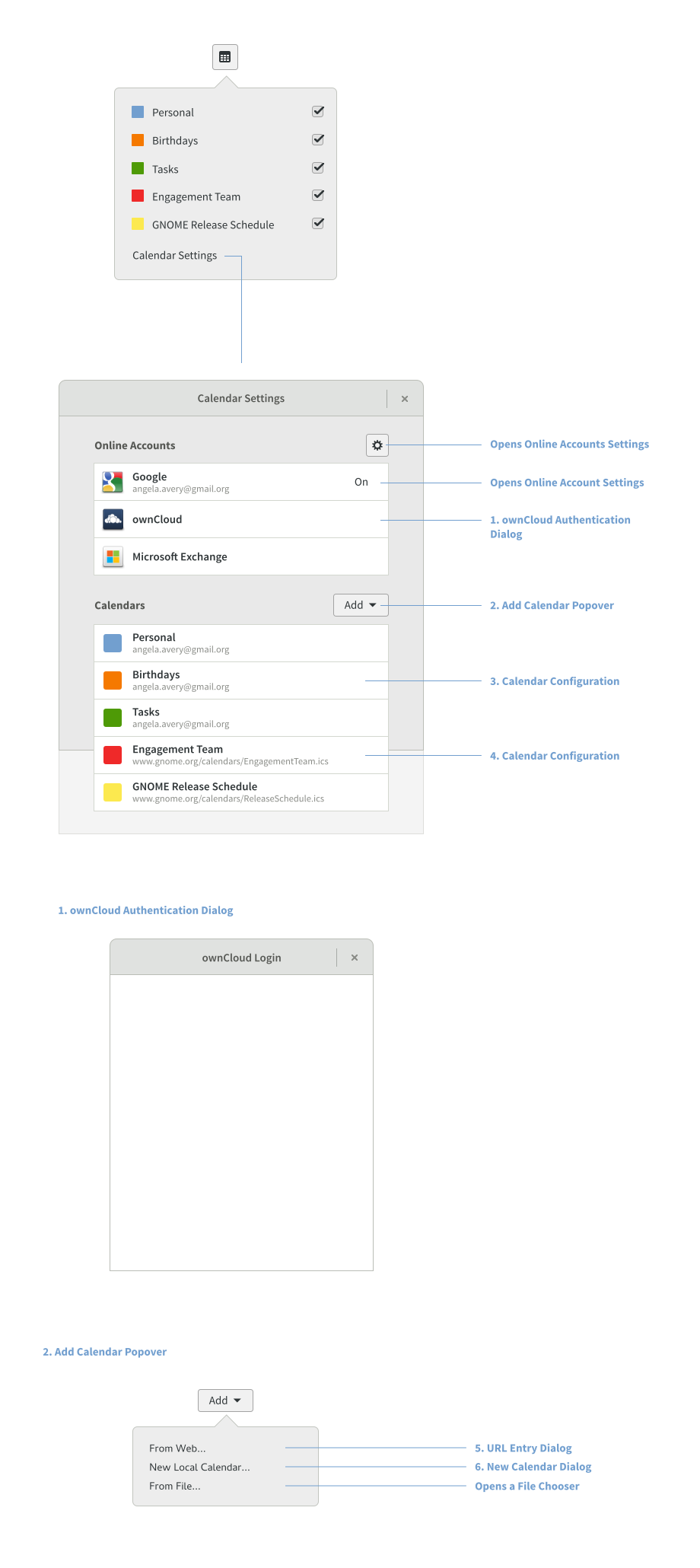Image resolution: width=700 pixels, height=1568 pixels.
Task: Click blue Personal swatch in settings list
Action: point(113,643)
